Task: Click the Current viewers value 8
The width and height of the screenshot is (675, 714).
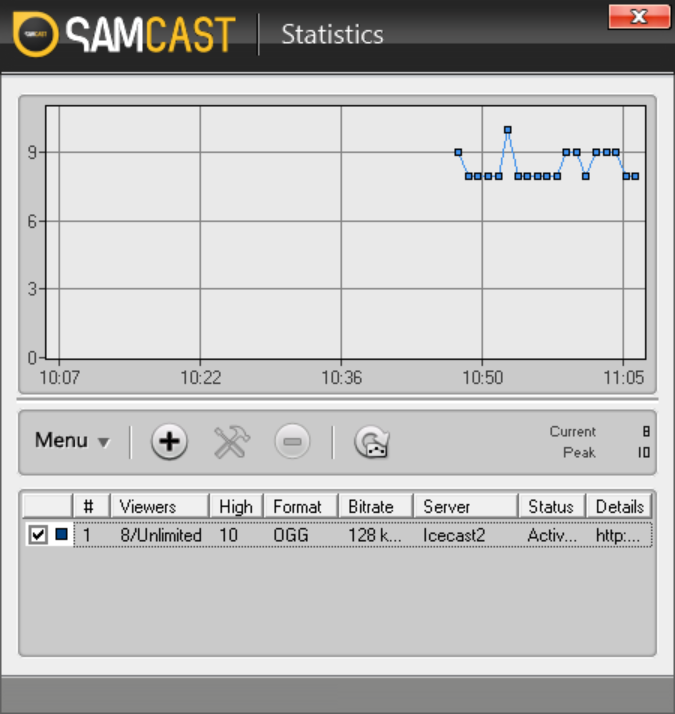Action: [x=646, y=431]
